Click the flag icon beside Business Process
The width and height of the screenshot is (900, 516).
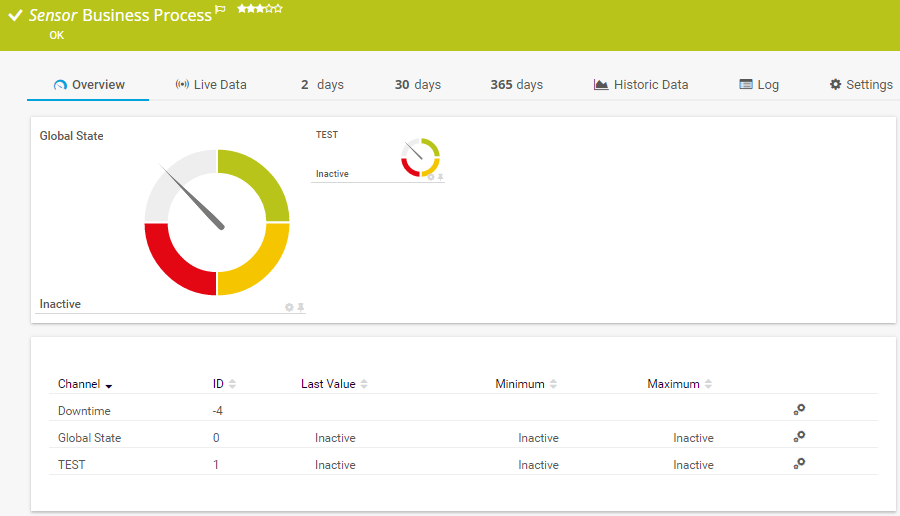coord(220,9)
